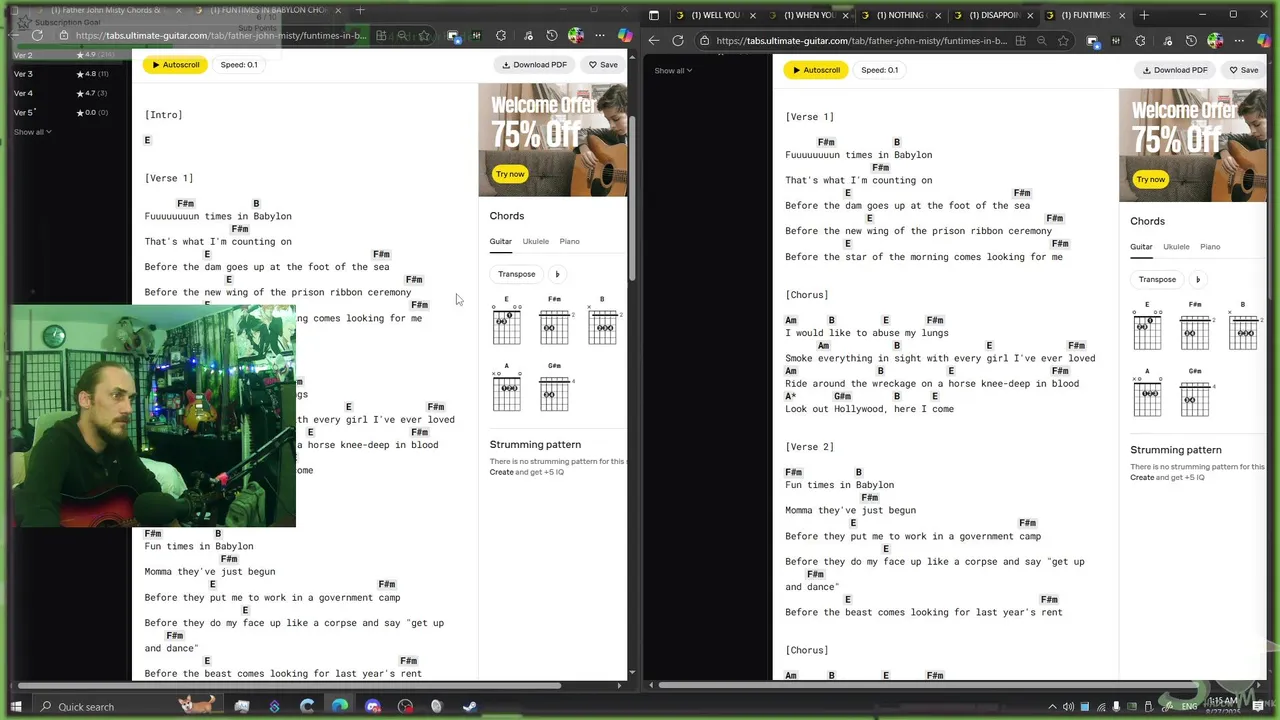Open the right browser's three-dot menu

pyautogui.click(x=1239, y=41)
